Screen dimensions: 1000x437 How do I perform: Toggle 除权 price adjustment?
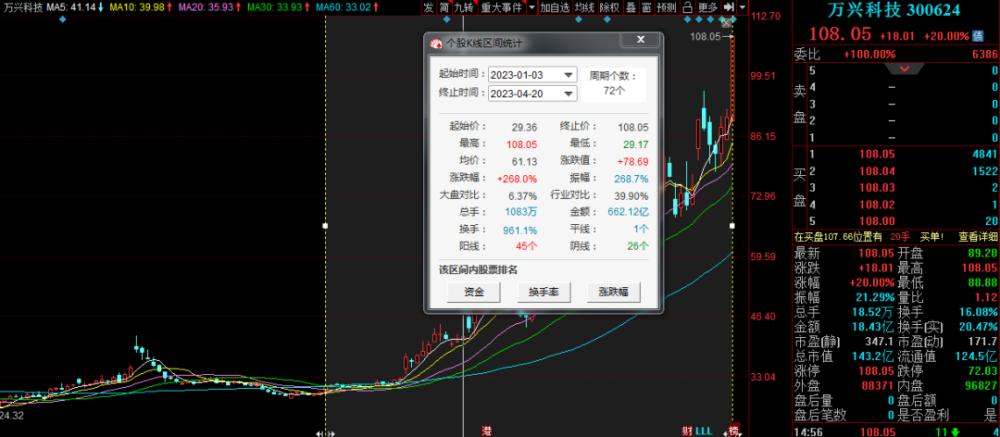point(610,7)
